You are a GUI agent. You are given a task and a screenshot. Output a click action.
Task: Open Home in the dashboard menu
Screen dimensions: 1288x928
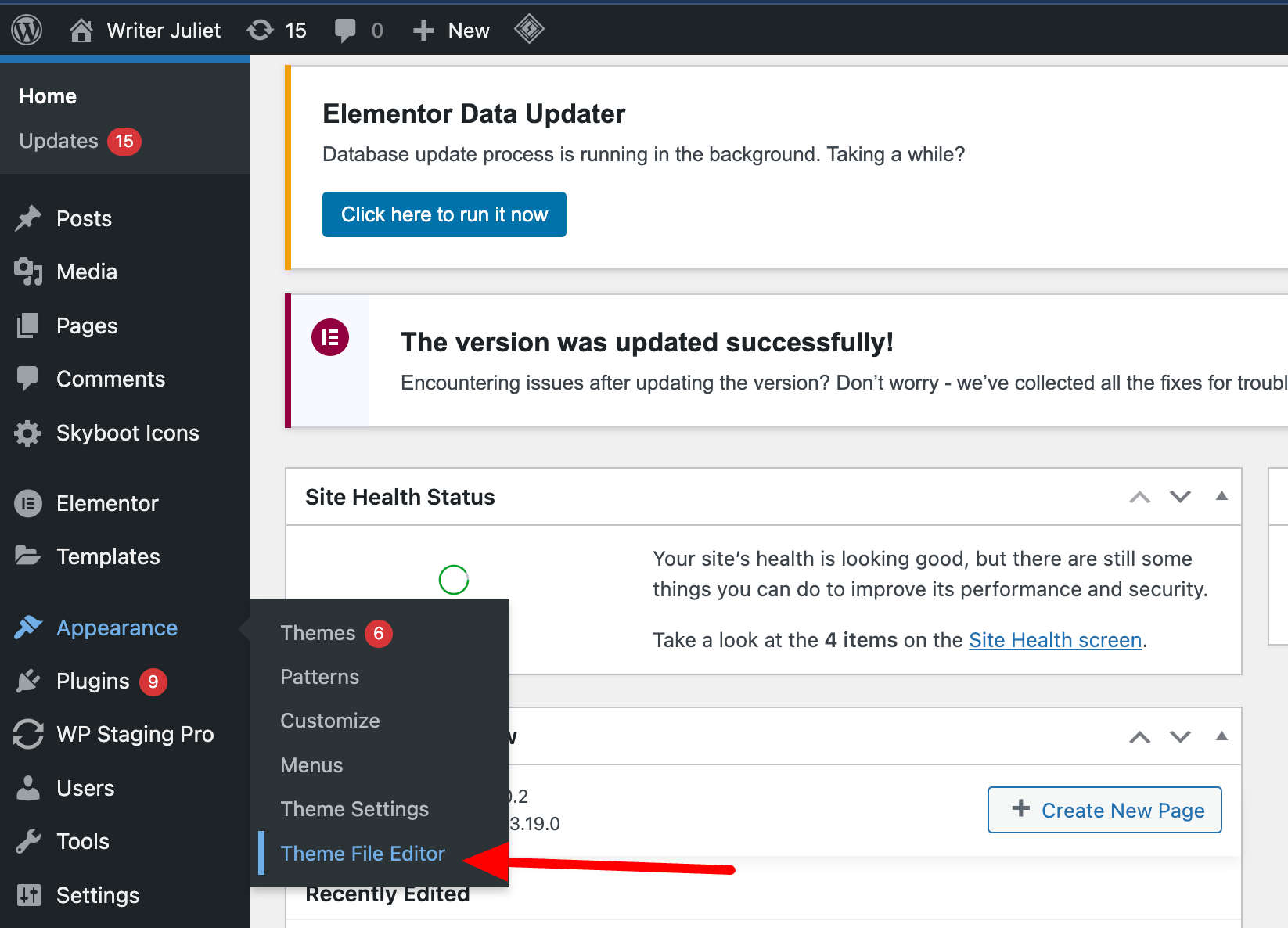click(48, 96)
